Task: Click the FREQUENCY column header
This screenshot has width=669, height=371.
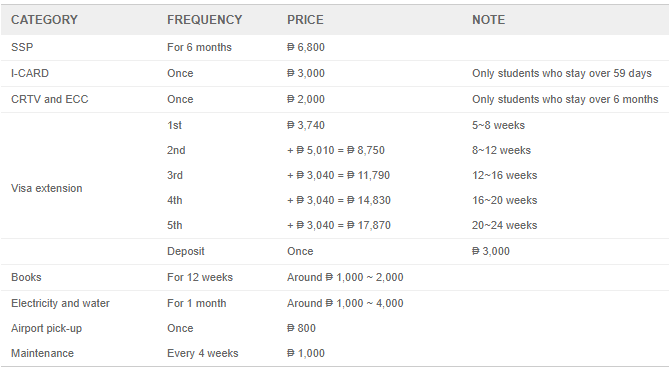Action: [x=204, y=20]
